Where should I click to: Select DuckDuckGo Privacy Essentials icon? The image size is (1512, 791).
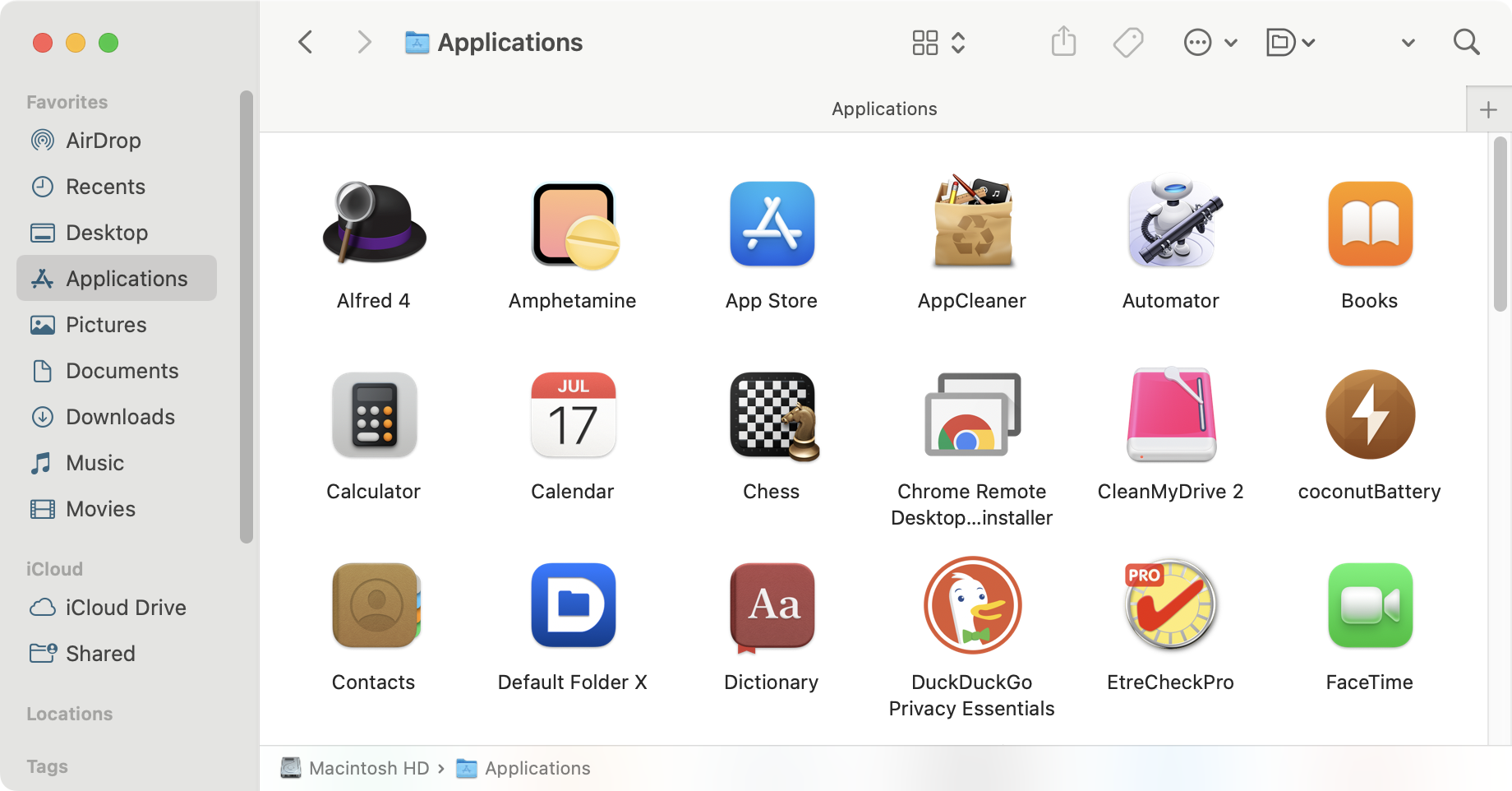coord(972,605)
